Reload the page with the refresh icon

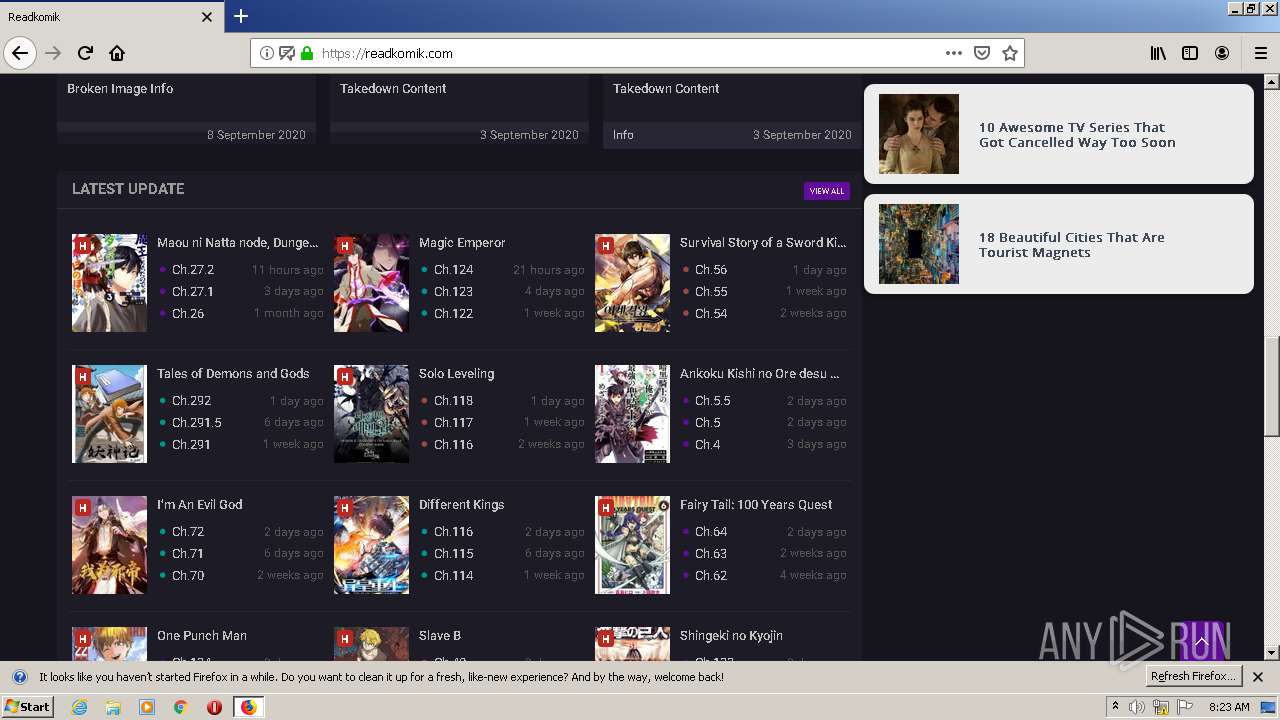click(x=86, y=53)
